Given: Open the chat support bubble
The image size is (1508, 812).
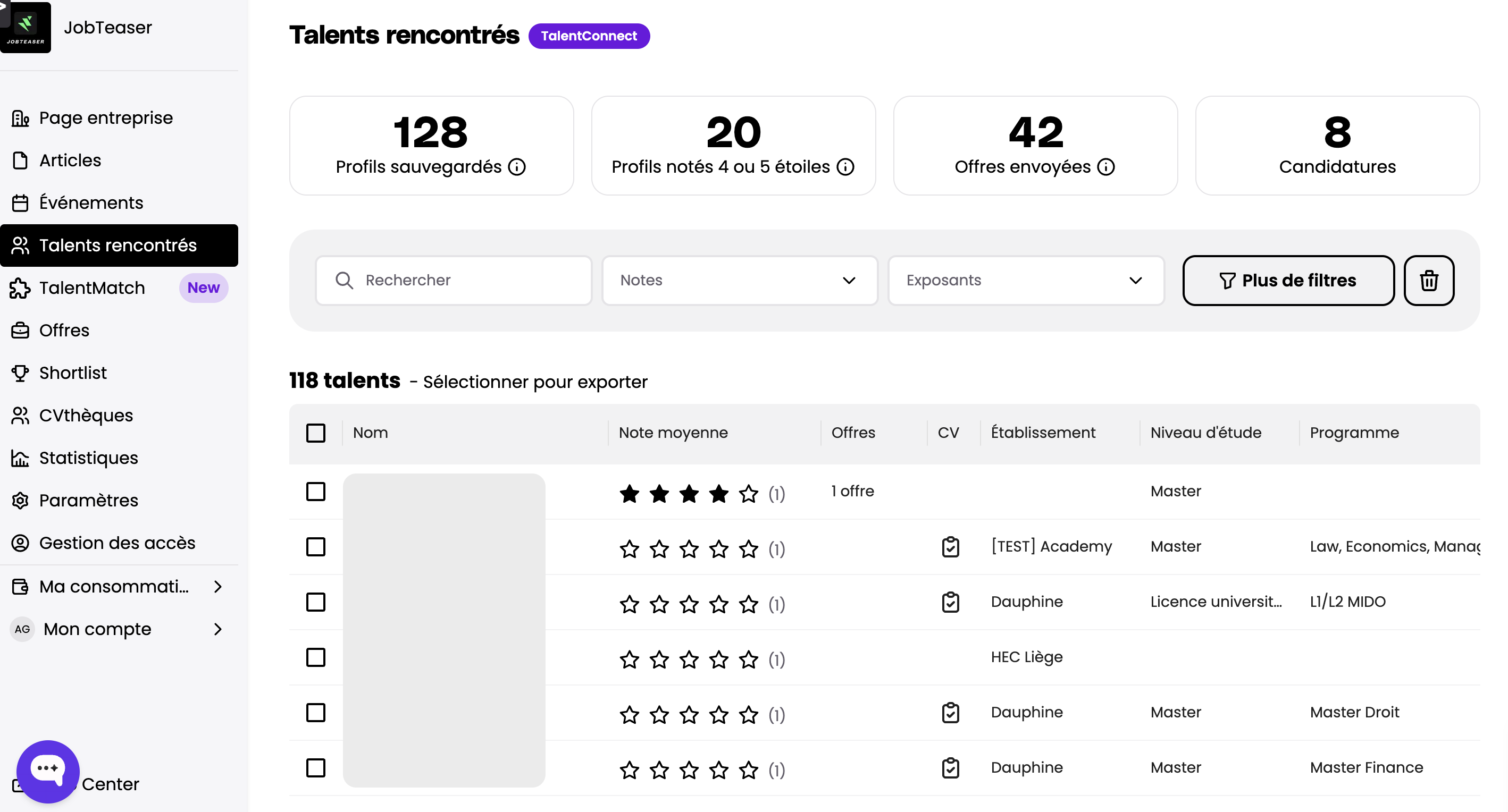Looking at the screenshot, I should pos(48,771).
